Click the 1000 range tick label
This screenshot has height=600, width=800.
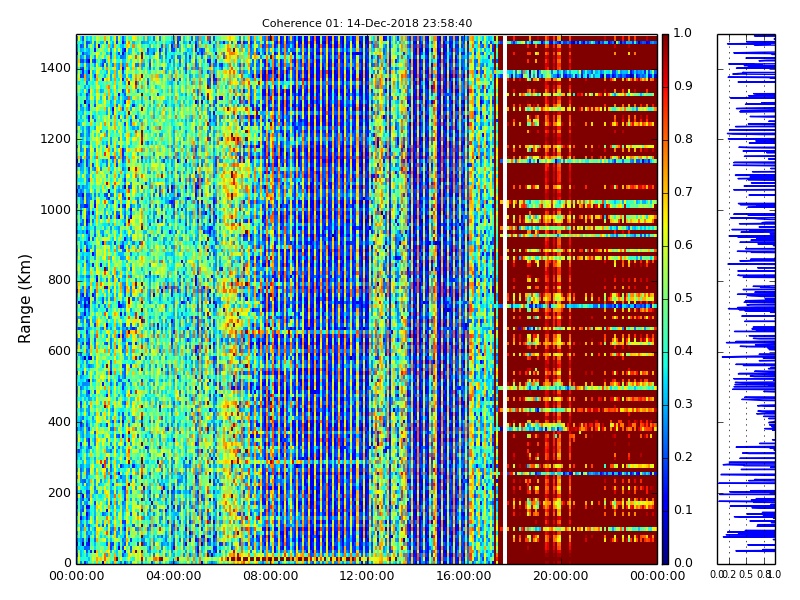click(x=55, y=210)
